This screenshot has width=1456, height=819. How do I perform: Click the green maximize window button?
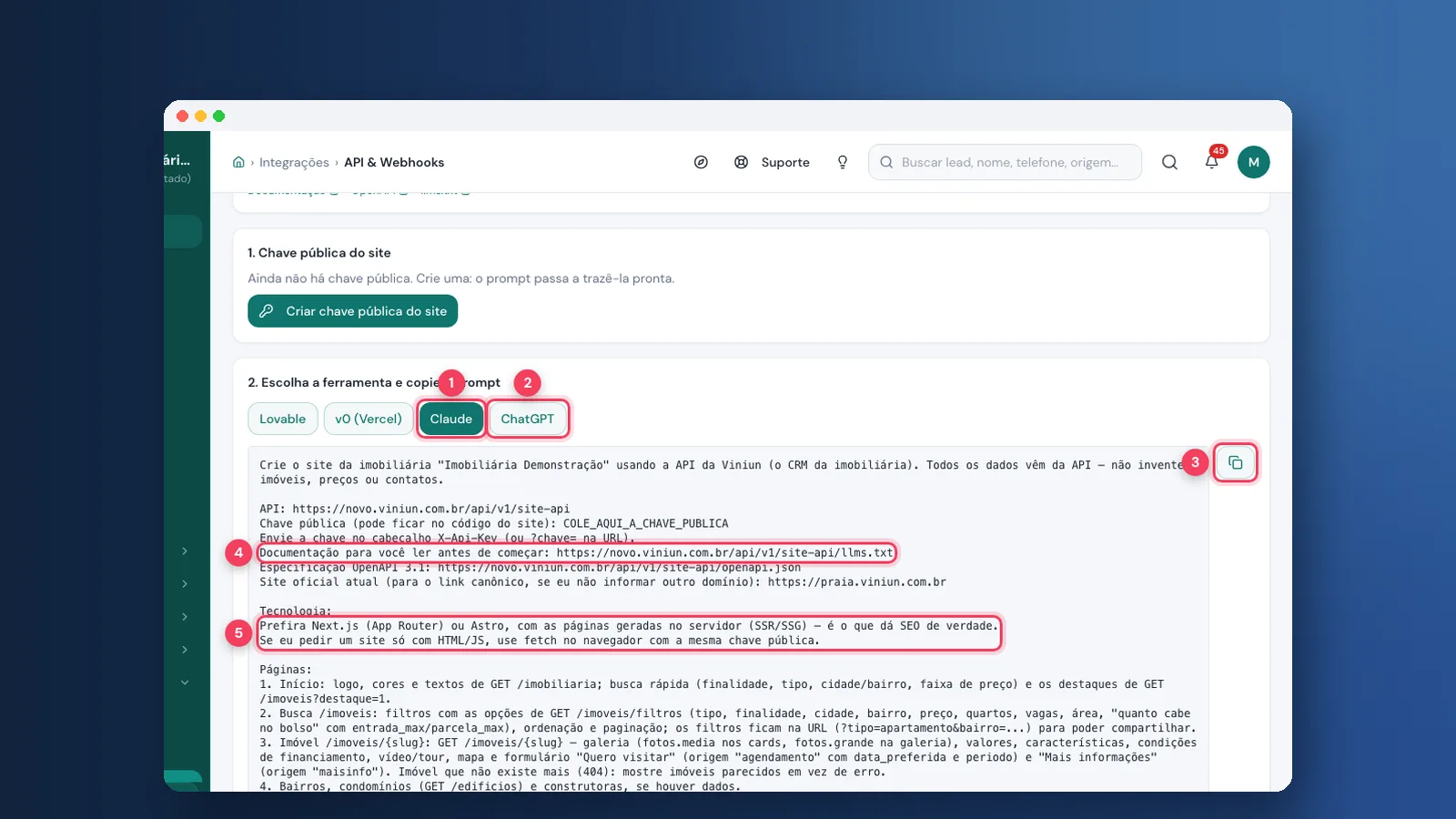click(x=218, y=116)
